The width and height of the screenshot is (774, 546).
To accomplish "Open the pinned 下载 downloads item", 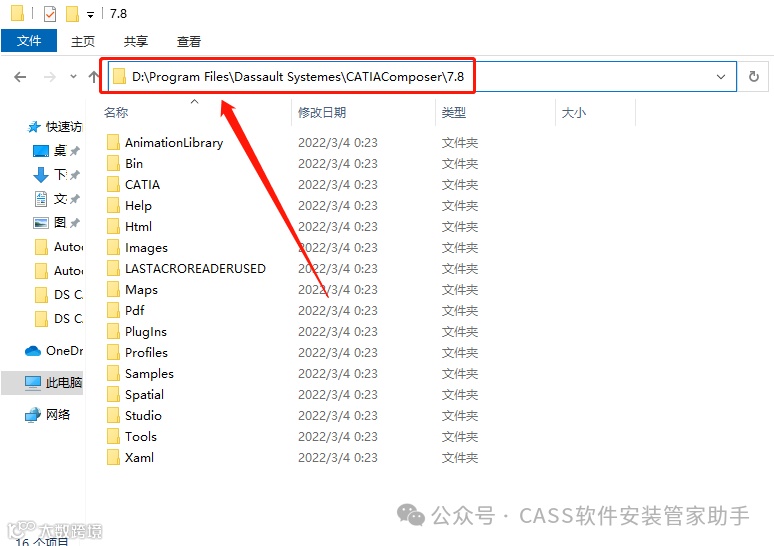I will (x=56, y=174).
